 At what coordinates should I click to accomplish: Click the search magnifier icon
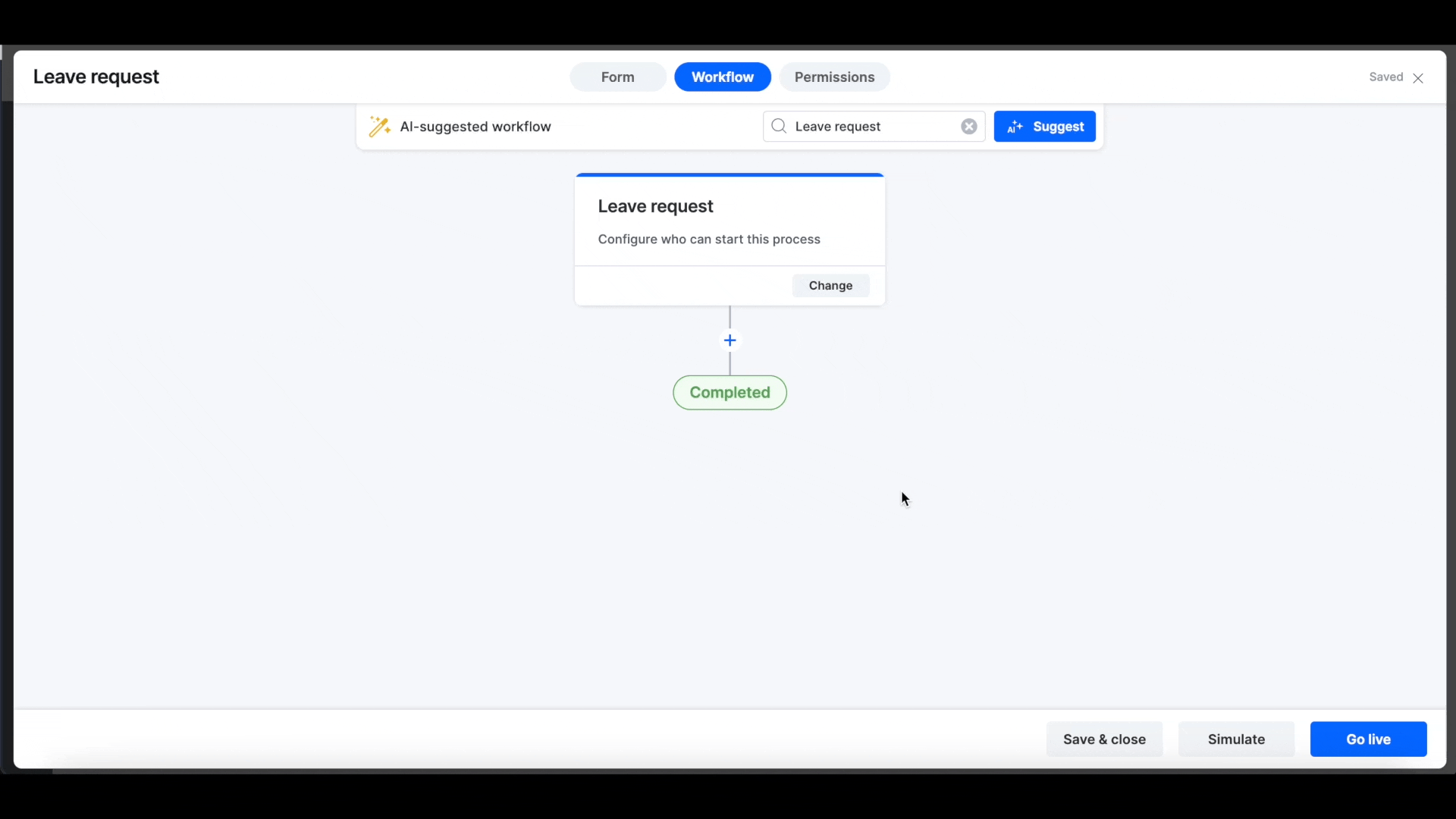tap(779, 127)
